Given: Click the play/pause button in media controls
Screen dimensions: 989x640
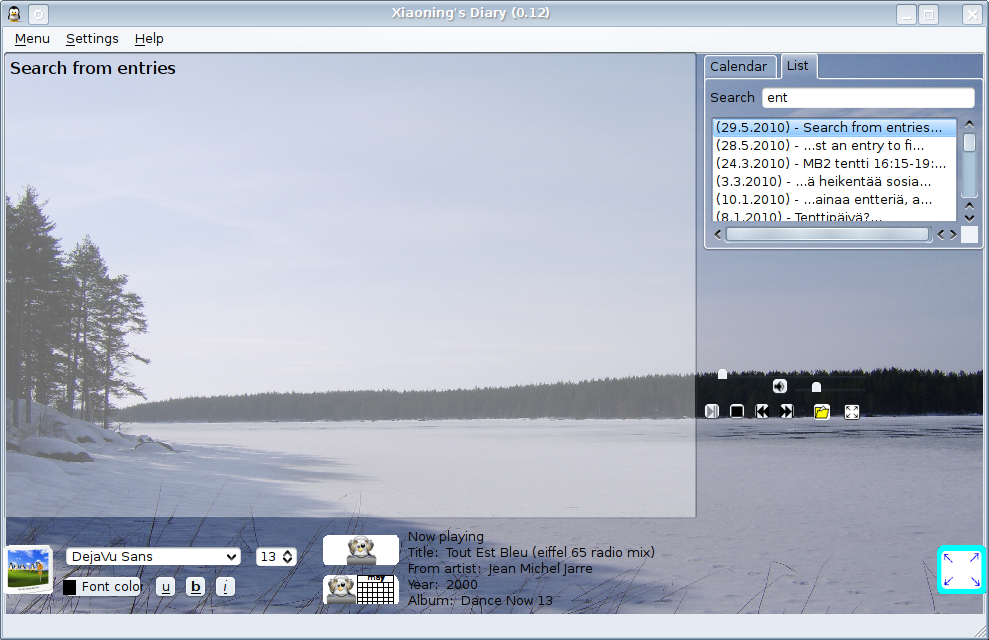Looking at the screenshot, I should (711, 412).
